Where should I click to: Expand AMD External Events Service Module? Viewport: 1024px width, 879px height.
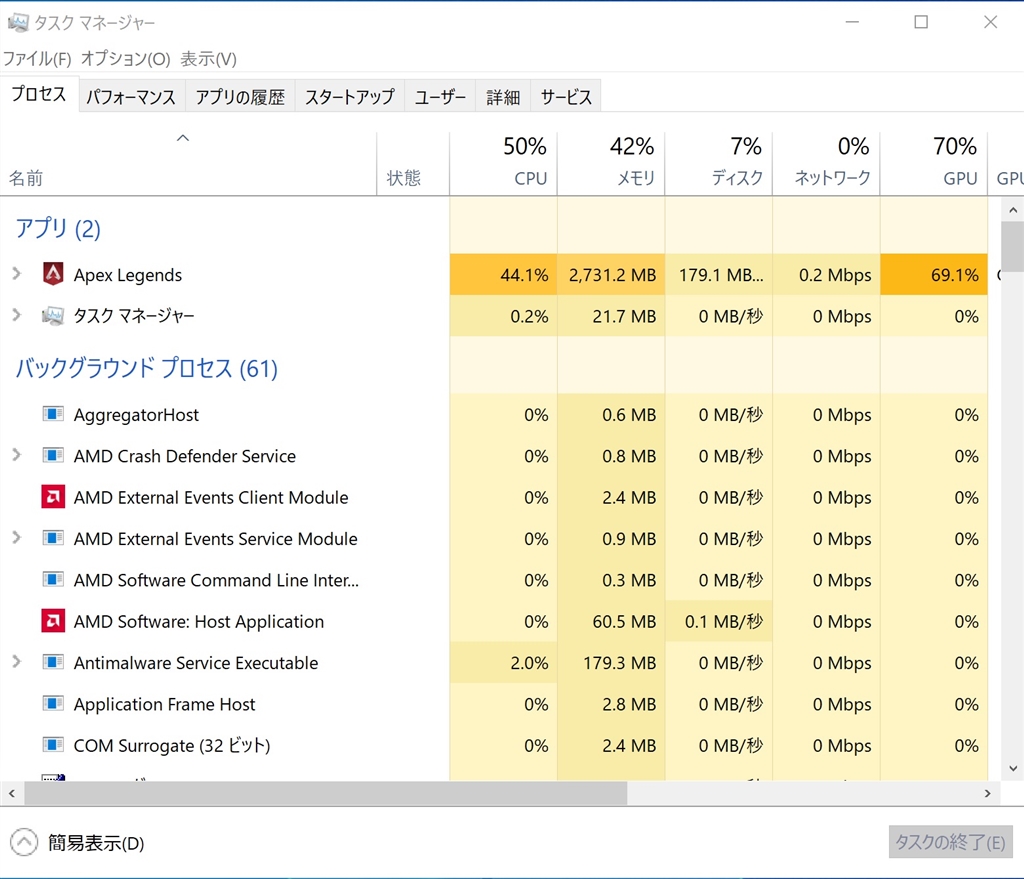click(16, 538)
